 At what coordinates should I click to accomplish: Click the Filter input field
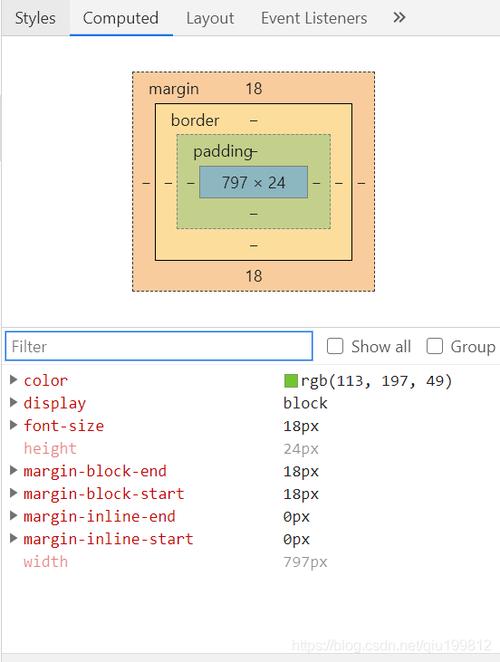[x=159, y=346]
